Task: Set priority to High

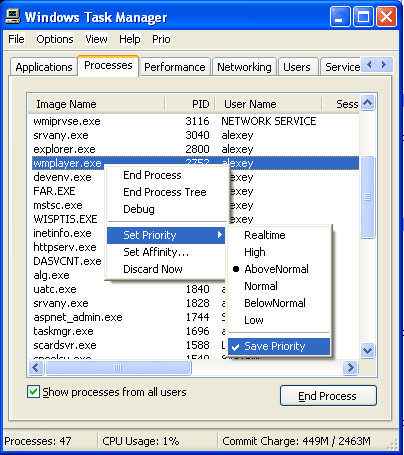Action: pos(279,252)
